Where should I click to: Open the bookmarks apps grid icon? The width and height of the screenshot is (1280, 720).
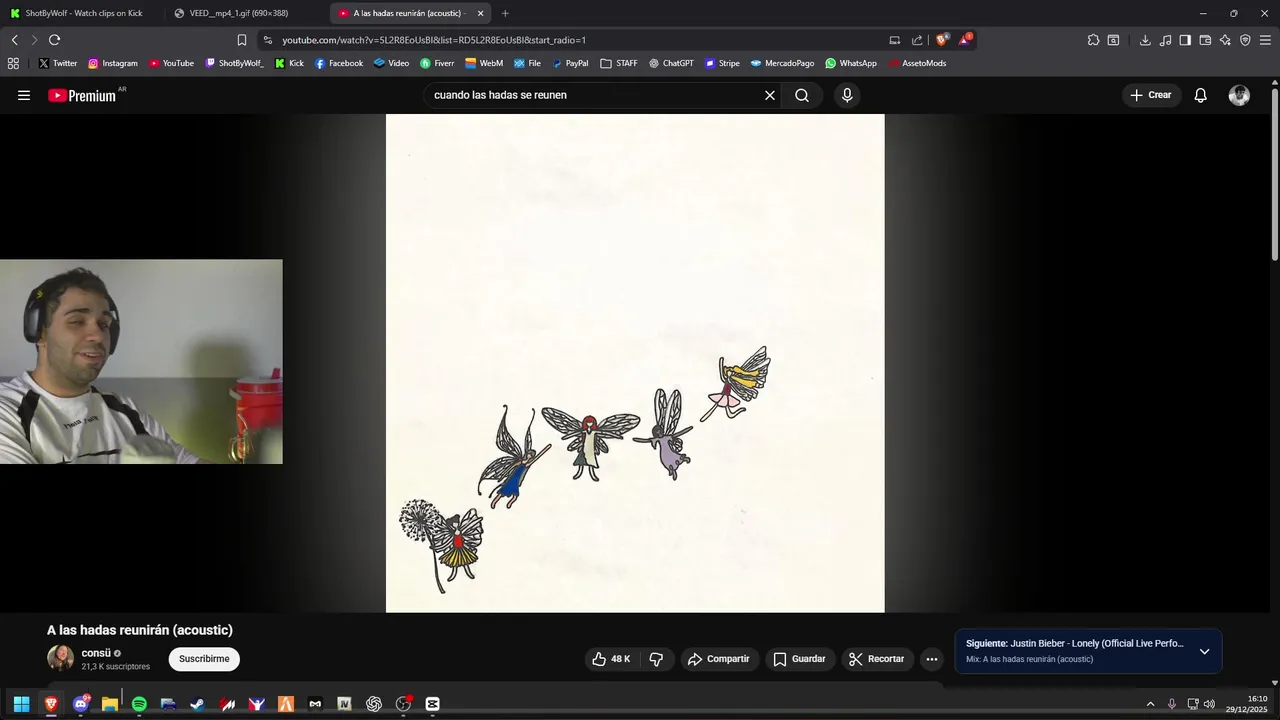pos(13,63)
